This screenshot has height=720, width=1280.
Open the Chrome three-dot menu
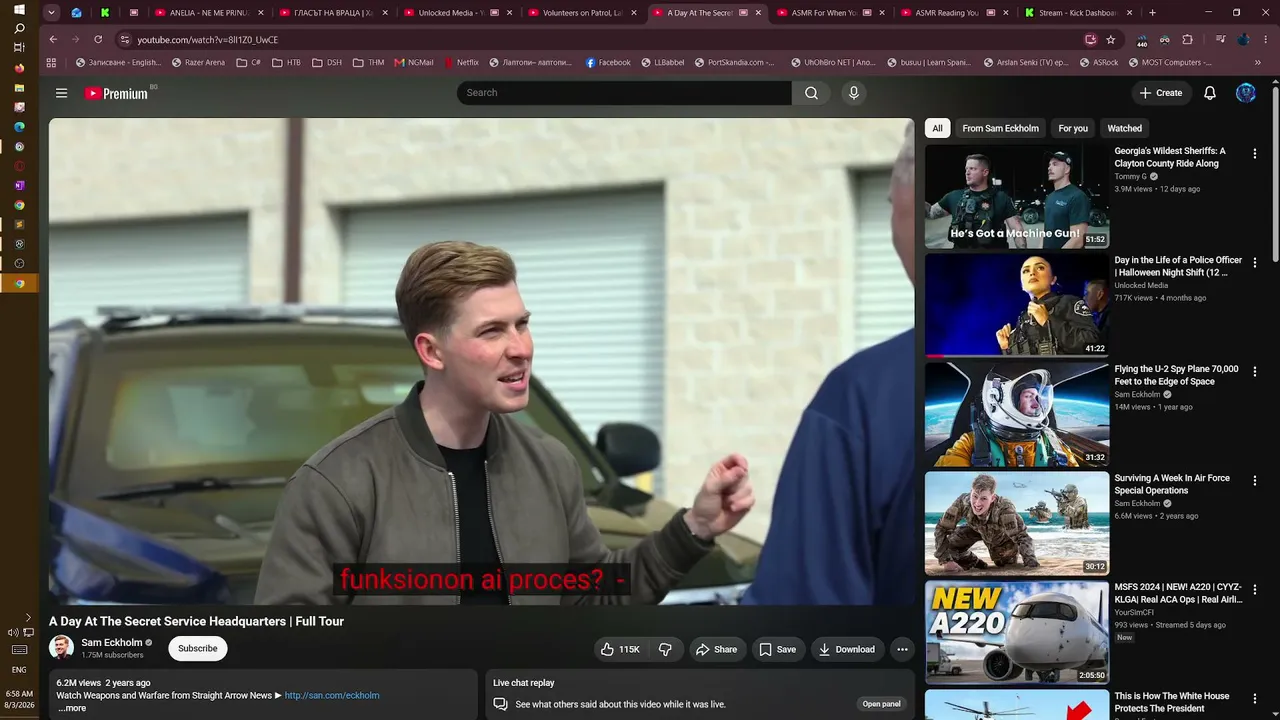1264,39
